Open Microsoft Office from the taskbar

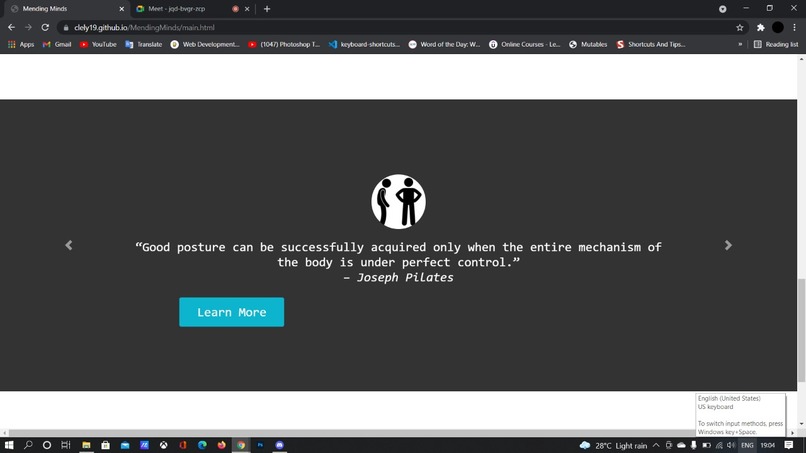[183, 445]
